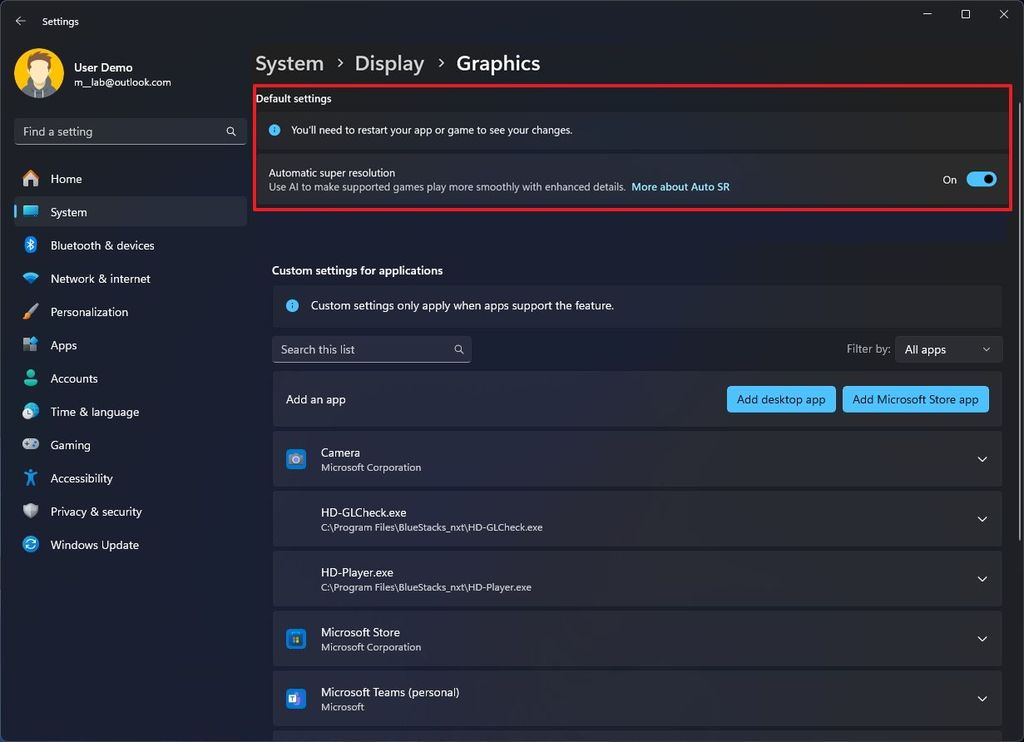Open the More about Auto SR link
The image size is (1024, 742).
point(680,186)
